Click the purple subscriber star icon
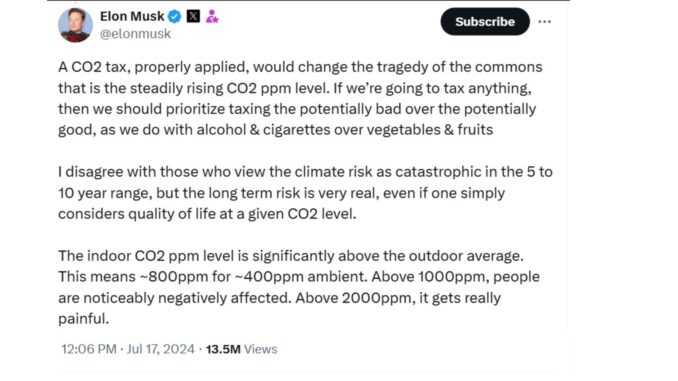Screen dimensions: 678x381 212,16
